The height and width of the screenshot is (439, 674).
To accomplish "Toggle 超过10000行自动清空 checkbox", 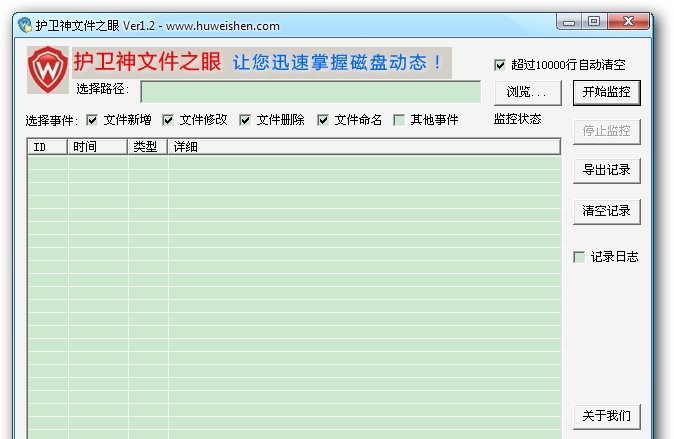I will pos(499,65).
